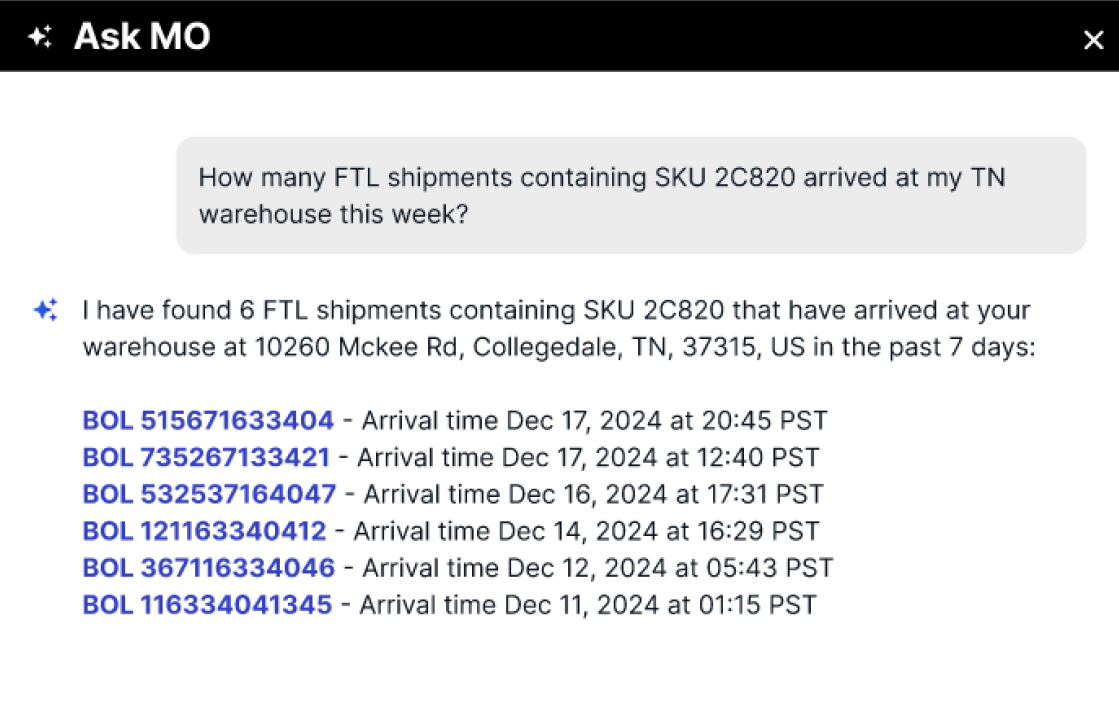
Task: Click arrival time Dec 17 at 20:45 PST
Action: point(594,420)
